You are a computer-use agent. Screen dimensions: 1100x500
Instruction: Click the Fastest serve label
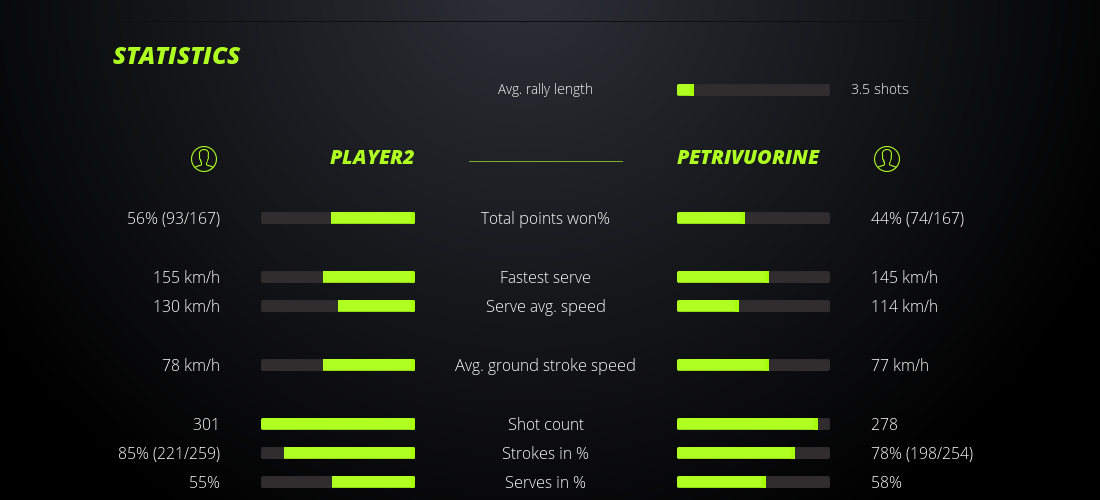pos(545,277)
